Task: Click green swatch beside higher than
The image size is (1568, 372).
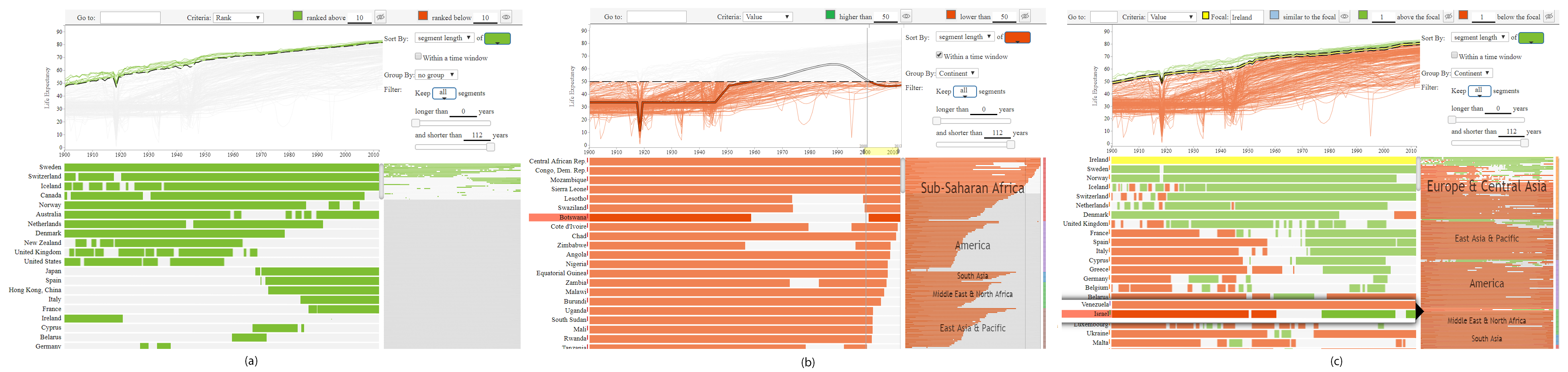Action: [x=830, y=15]
